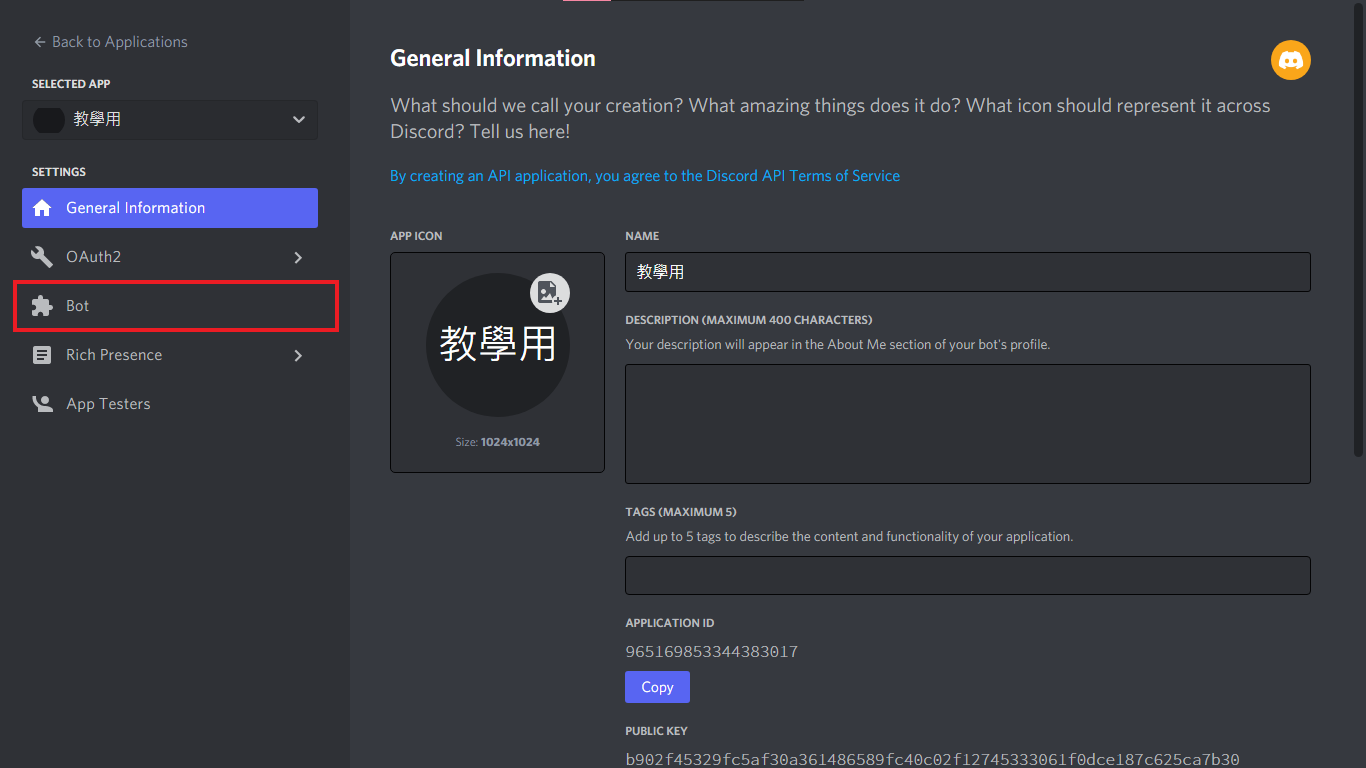Click the App Testers person icon
The image size is (1366, 768).
42,404
